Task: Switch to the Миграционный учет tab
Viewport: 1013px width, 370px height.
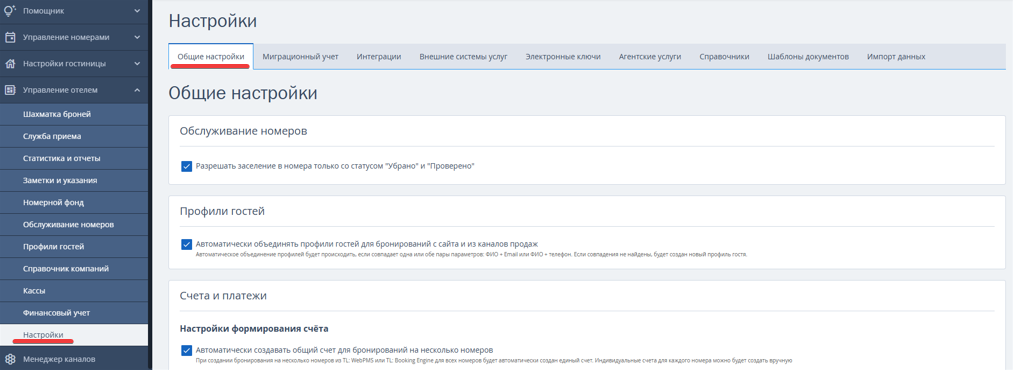Action: coord(300,57)
